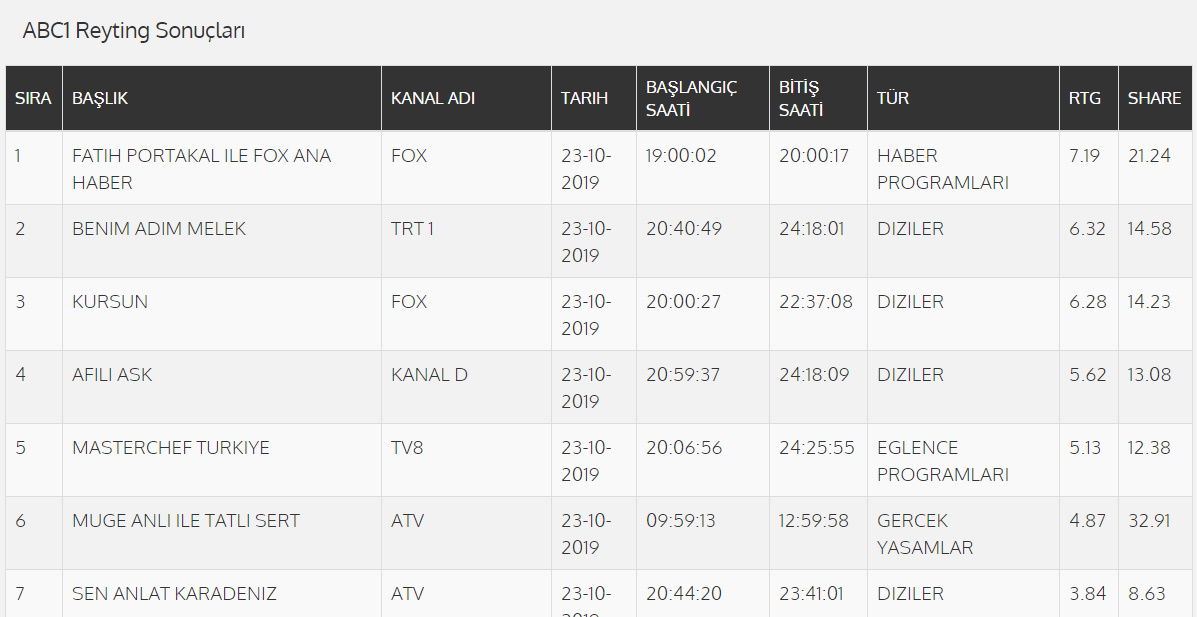Click the TARIH column header
The height and width of the screenshot is (617, 1197).
(585, 98)
